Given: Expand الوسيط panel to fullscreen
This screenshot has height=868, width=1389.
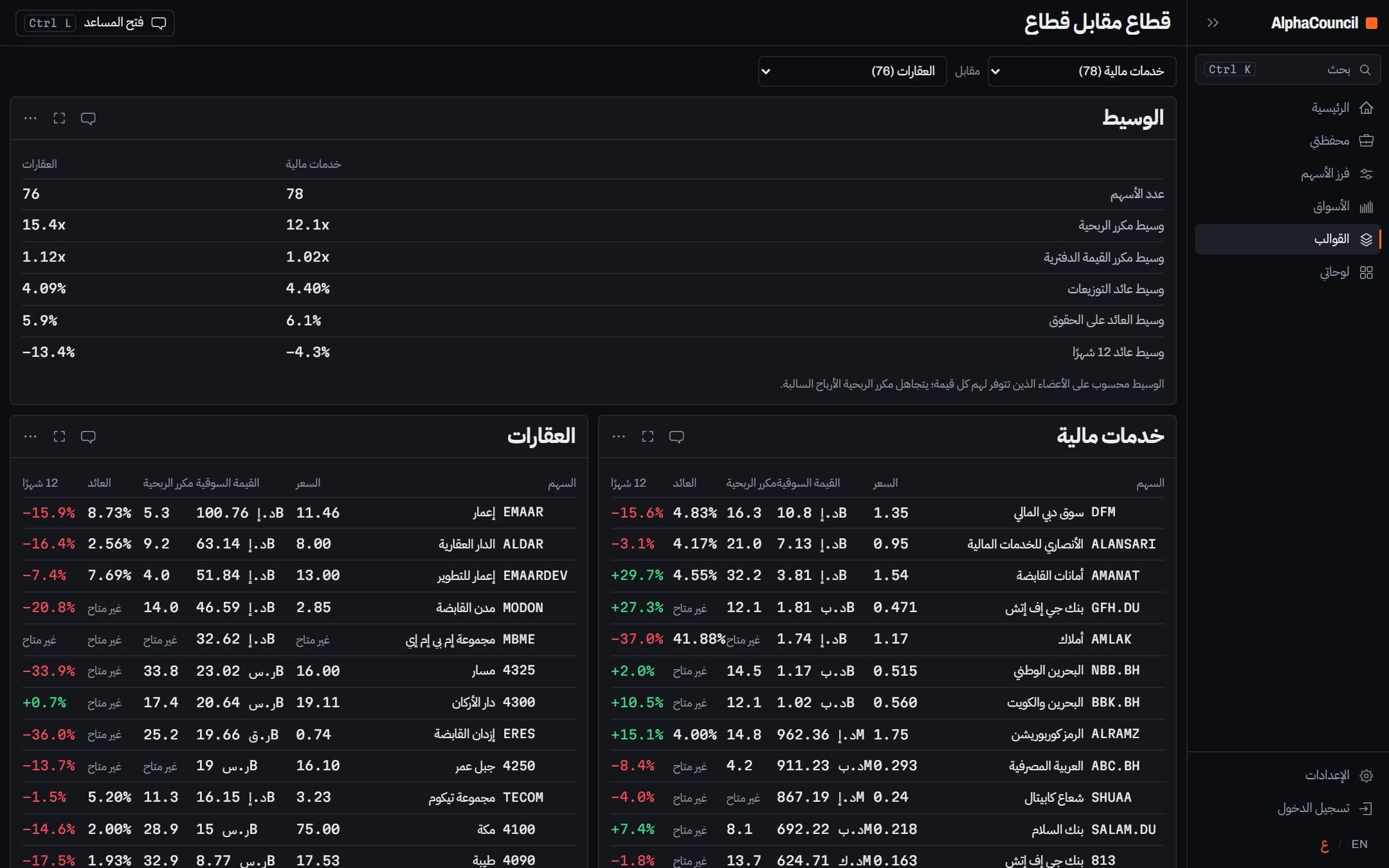Looking at the screenshot, I should [59, 118].
